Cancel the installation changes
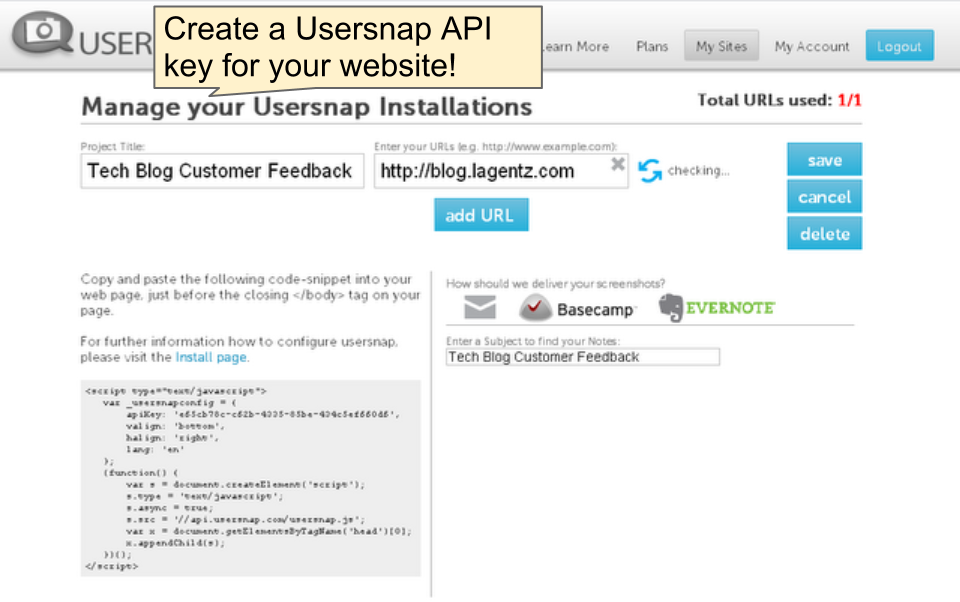 pos(825,197)
